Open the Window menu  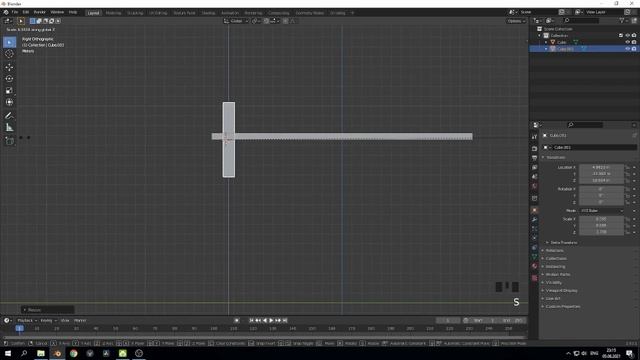(x=57, y=12)
